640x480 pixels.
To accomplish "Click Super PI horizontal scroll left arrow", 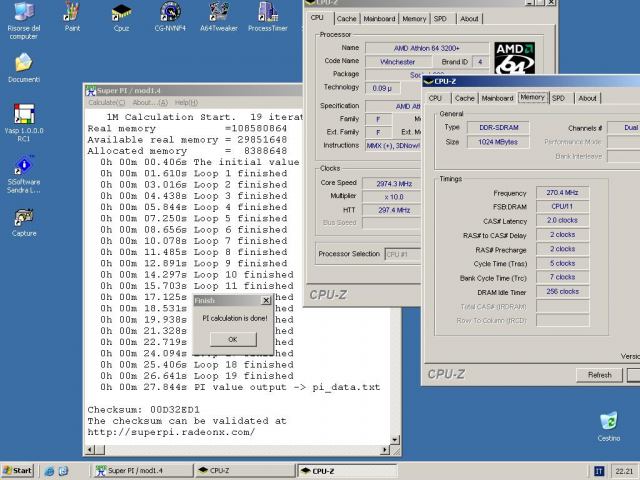I will pyautogui.click(x=91, y=450).
